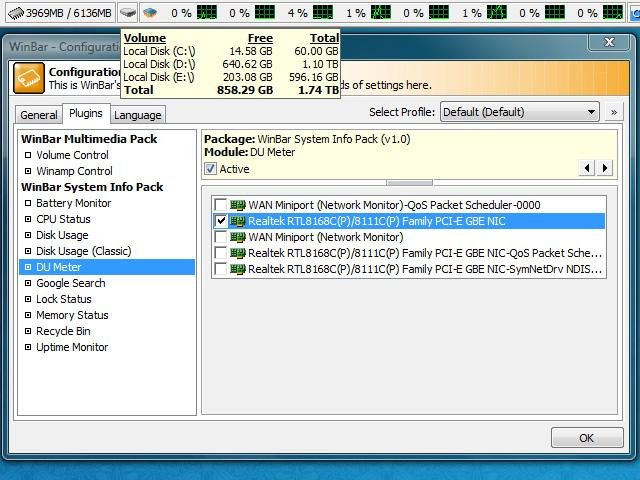Select Memory Status plugin
This screenshot has height=480, width=640.
click(x=72, y=315)
